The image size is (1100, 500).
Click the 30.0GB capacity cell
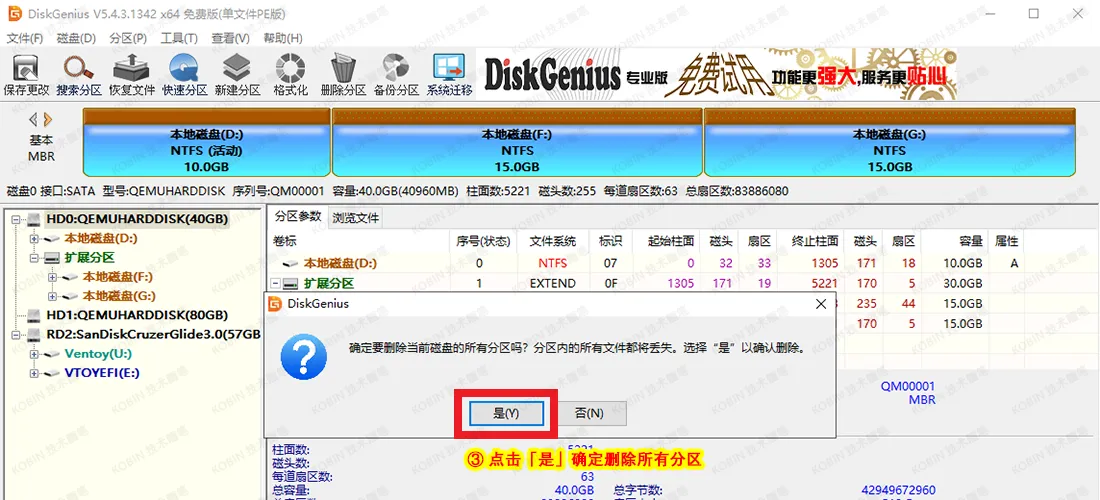click(x=963, y=283)
